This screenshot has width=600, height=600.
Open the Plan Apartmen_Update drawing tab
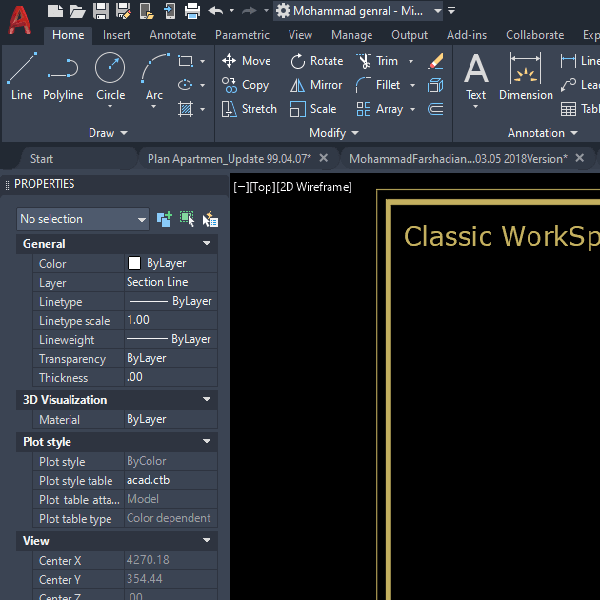tap(229, 158)
